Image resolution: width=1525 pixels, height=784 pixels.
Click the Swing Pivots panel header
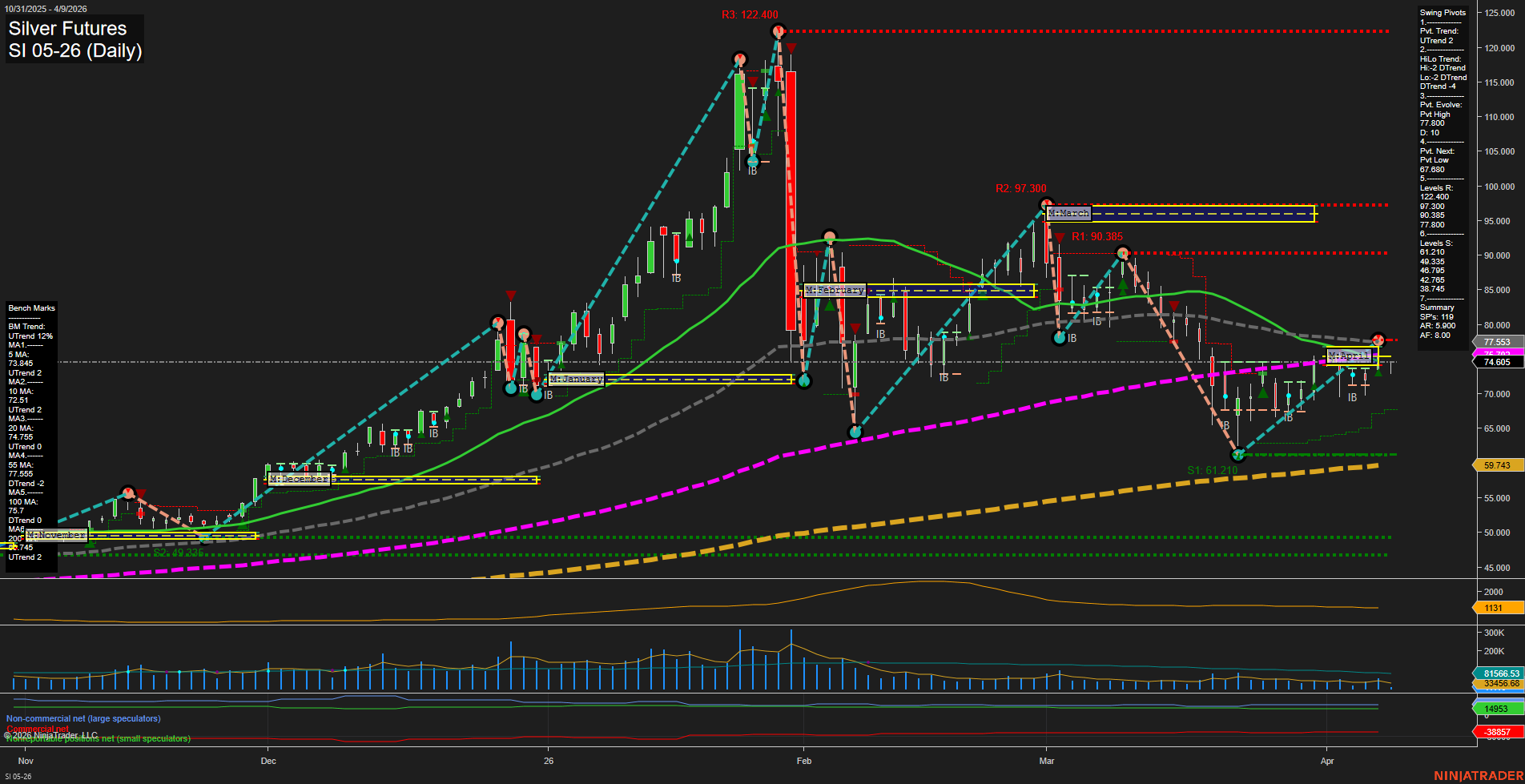(x=1442, y=12)
